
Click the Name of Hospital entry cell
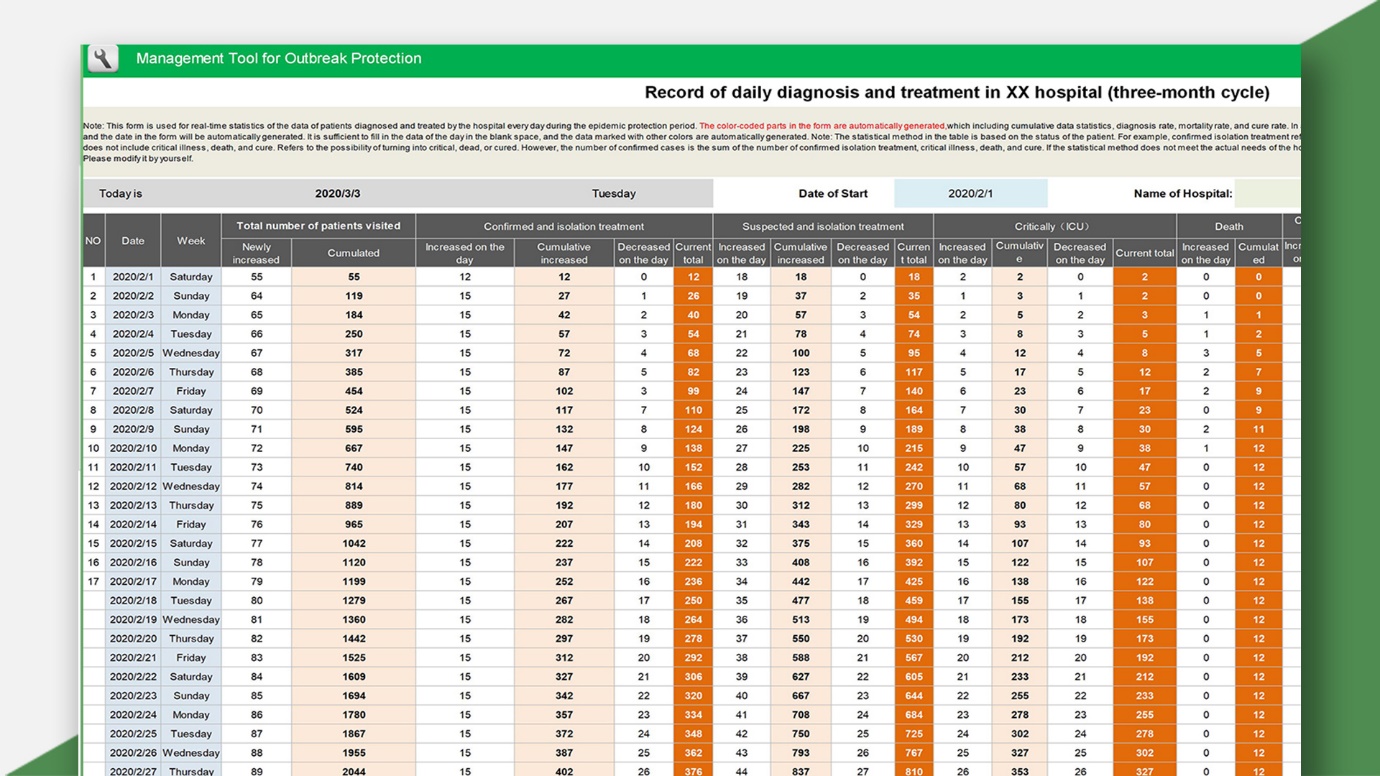(1267, 194)
